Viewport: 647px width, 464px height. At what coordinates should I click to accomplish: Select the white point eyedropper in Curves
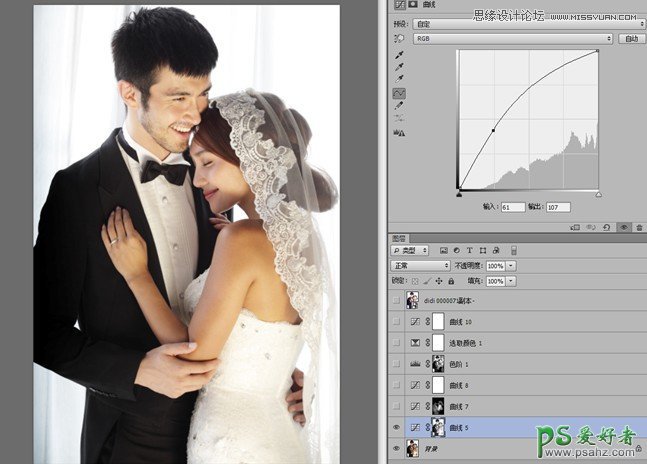399,77
